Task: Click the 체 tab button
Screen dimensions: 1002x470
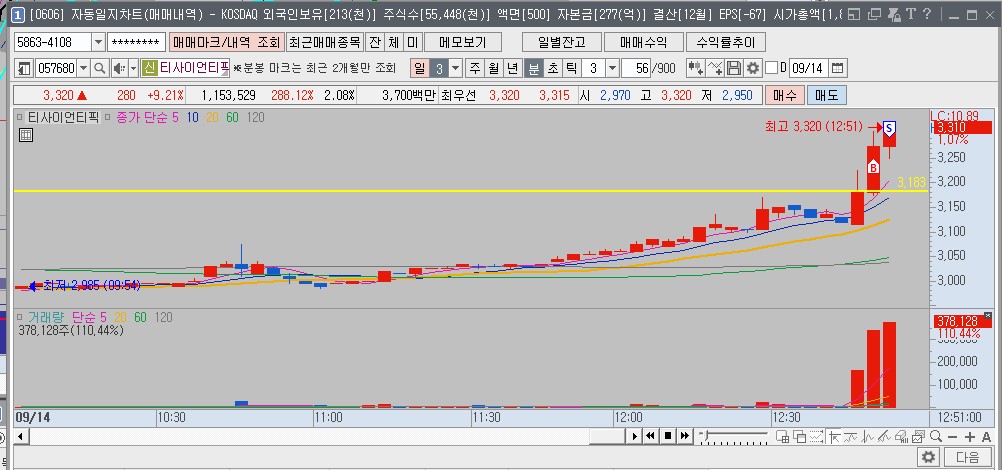Action: click(x=394, y=43)
